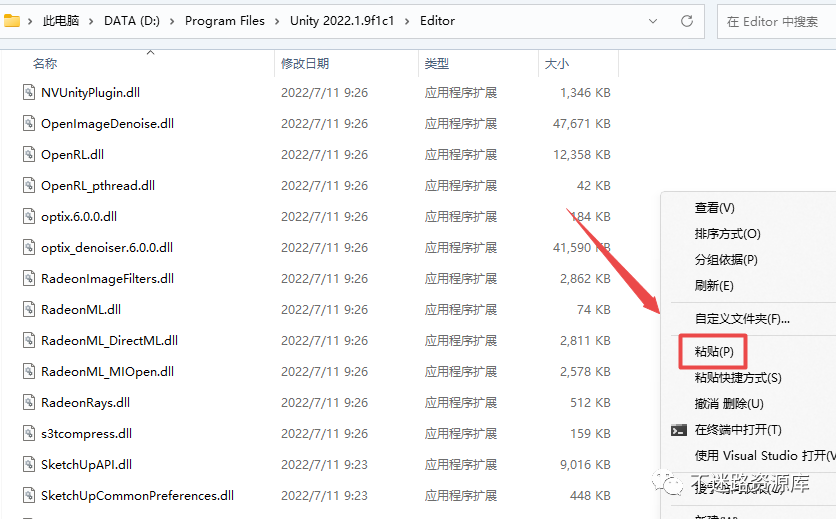Viewport: 836px width, 519px height.
Task: Click the optix_denoiser.6.0.0.dll file icon
Action: pos(29,247)
